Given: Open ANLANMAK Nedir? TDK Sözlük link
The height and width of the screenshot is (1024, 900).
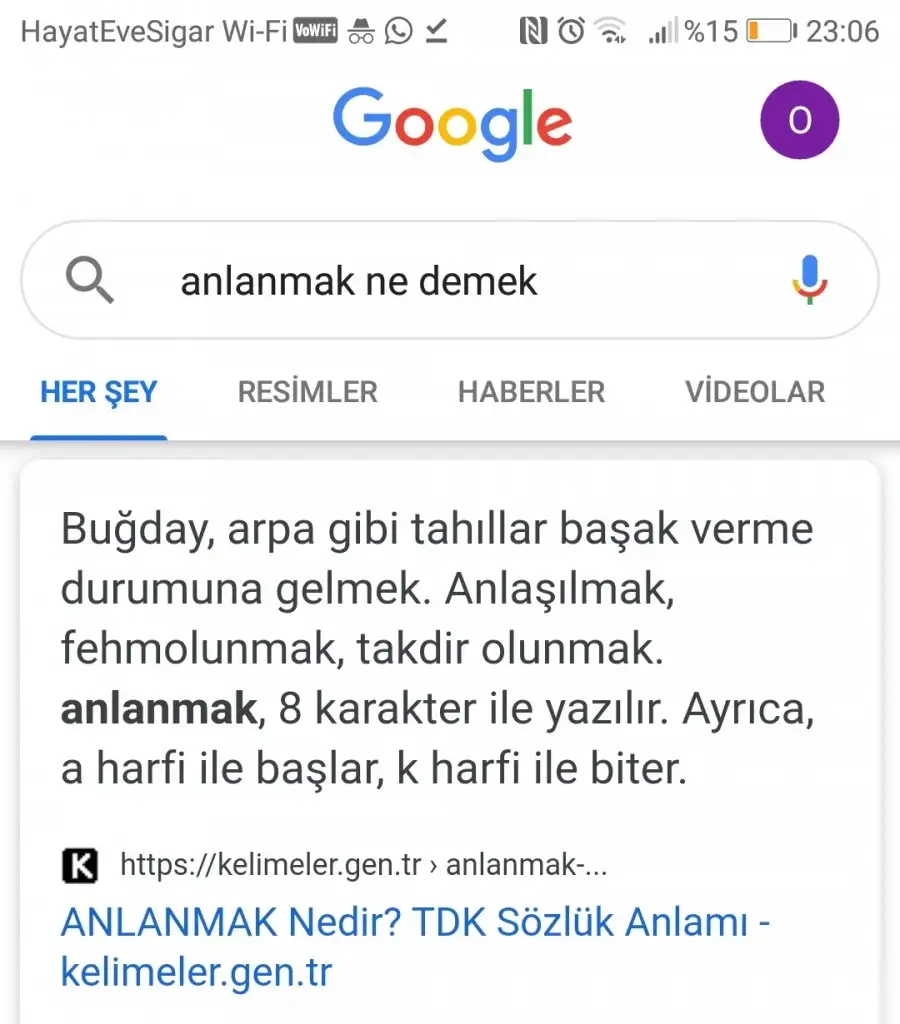Looking at the screenshot, I should (415, 947).
